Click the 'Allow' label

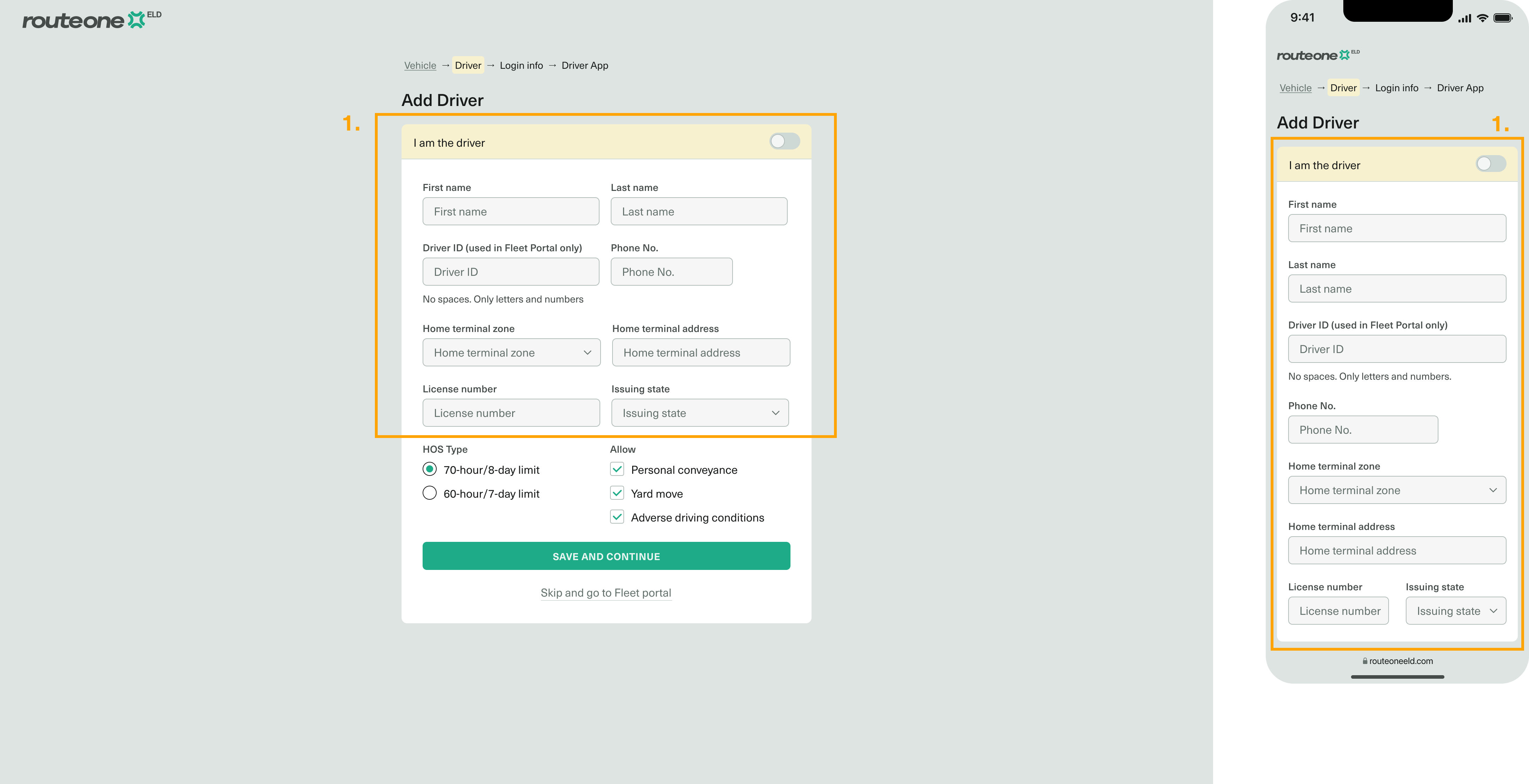pos(623,449)
